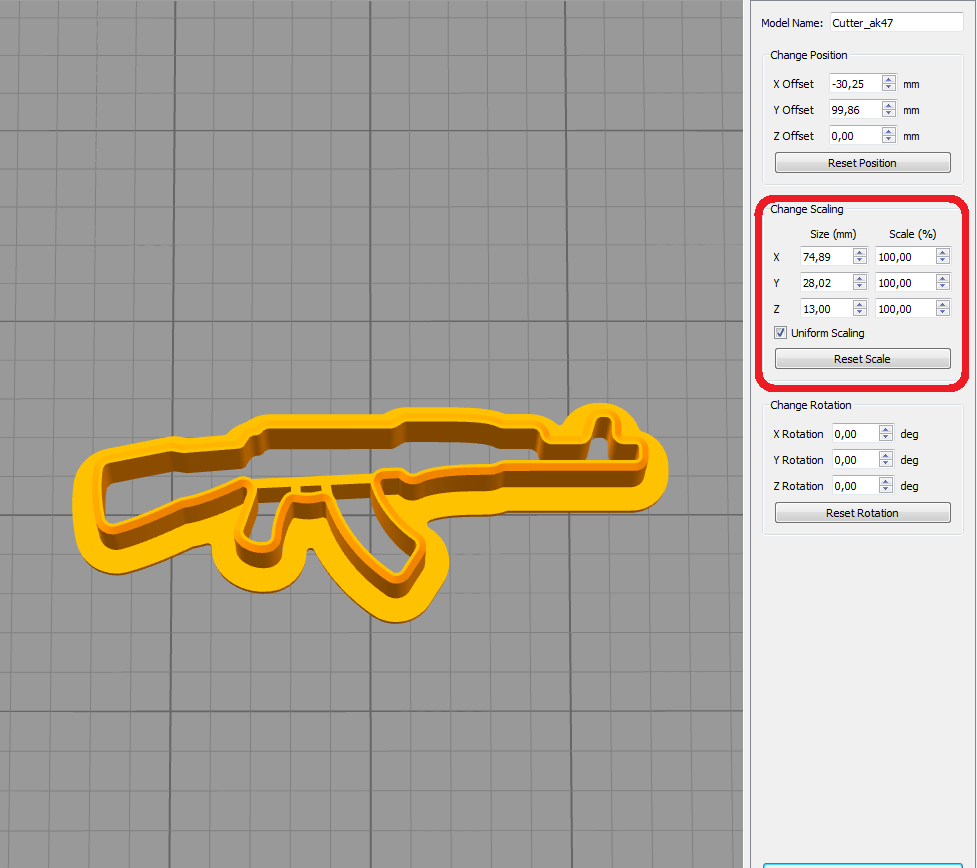Click the X Offset value field
The height and width of the screenshot is (868, 977).
coord(855,83)
